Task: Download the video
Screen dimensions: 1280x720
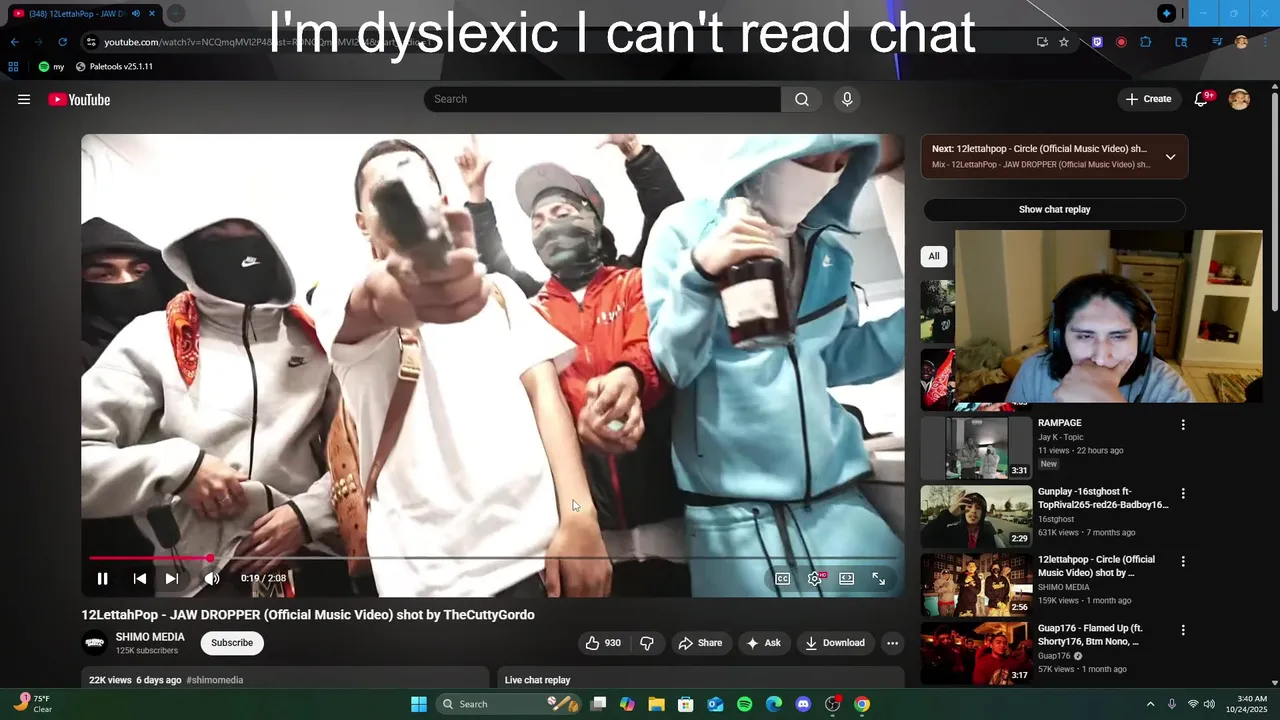Action: pyautogui.click(x=835, y=643)
